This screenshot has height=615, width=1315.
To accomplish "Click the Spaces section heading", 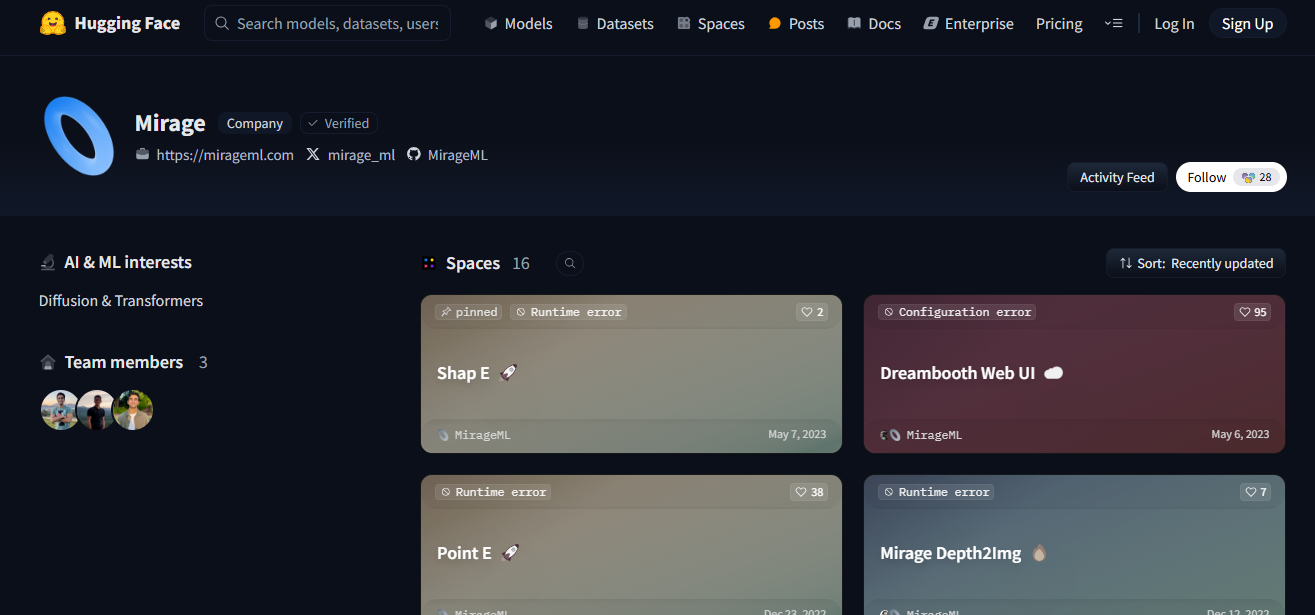I will coord(473,263).
